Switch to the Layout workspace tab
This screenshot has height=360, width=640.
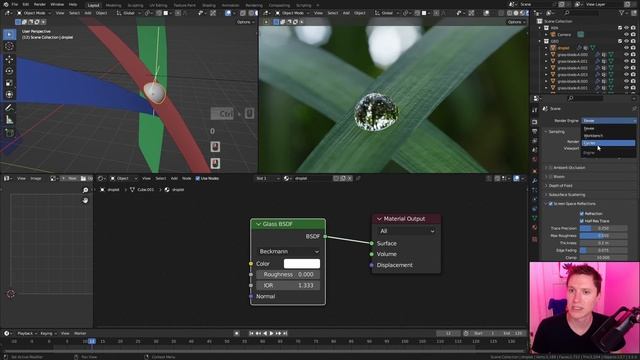(93, 5)
